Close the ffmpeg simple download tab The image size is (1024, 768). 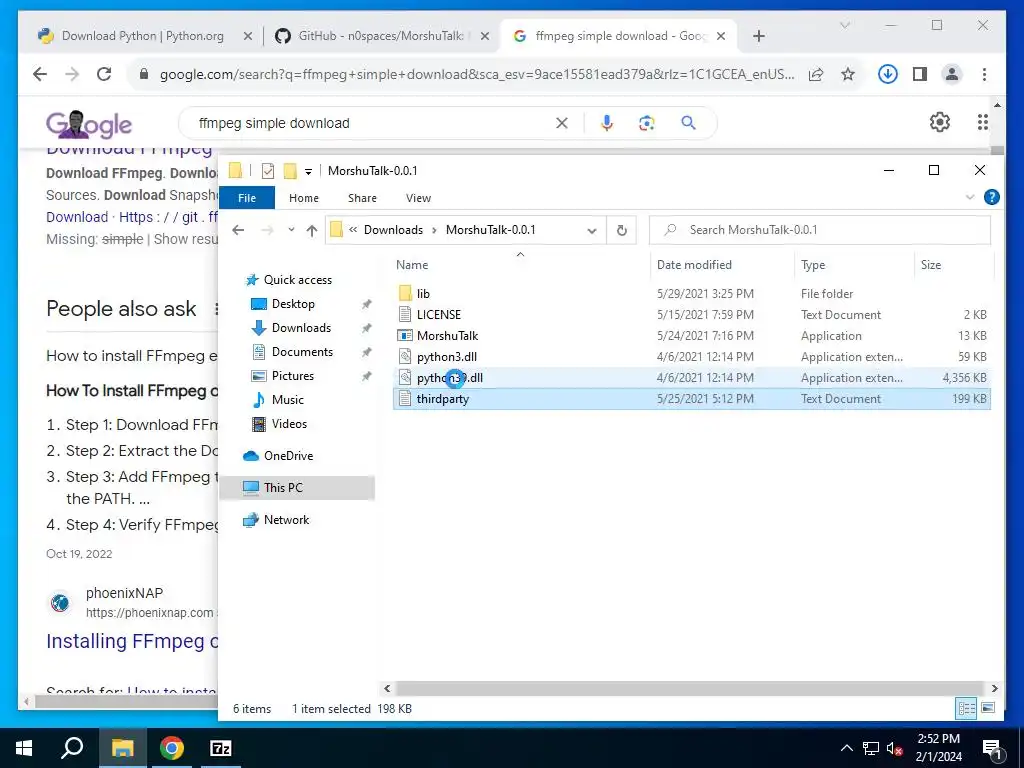720,36
